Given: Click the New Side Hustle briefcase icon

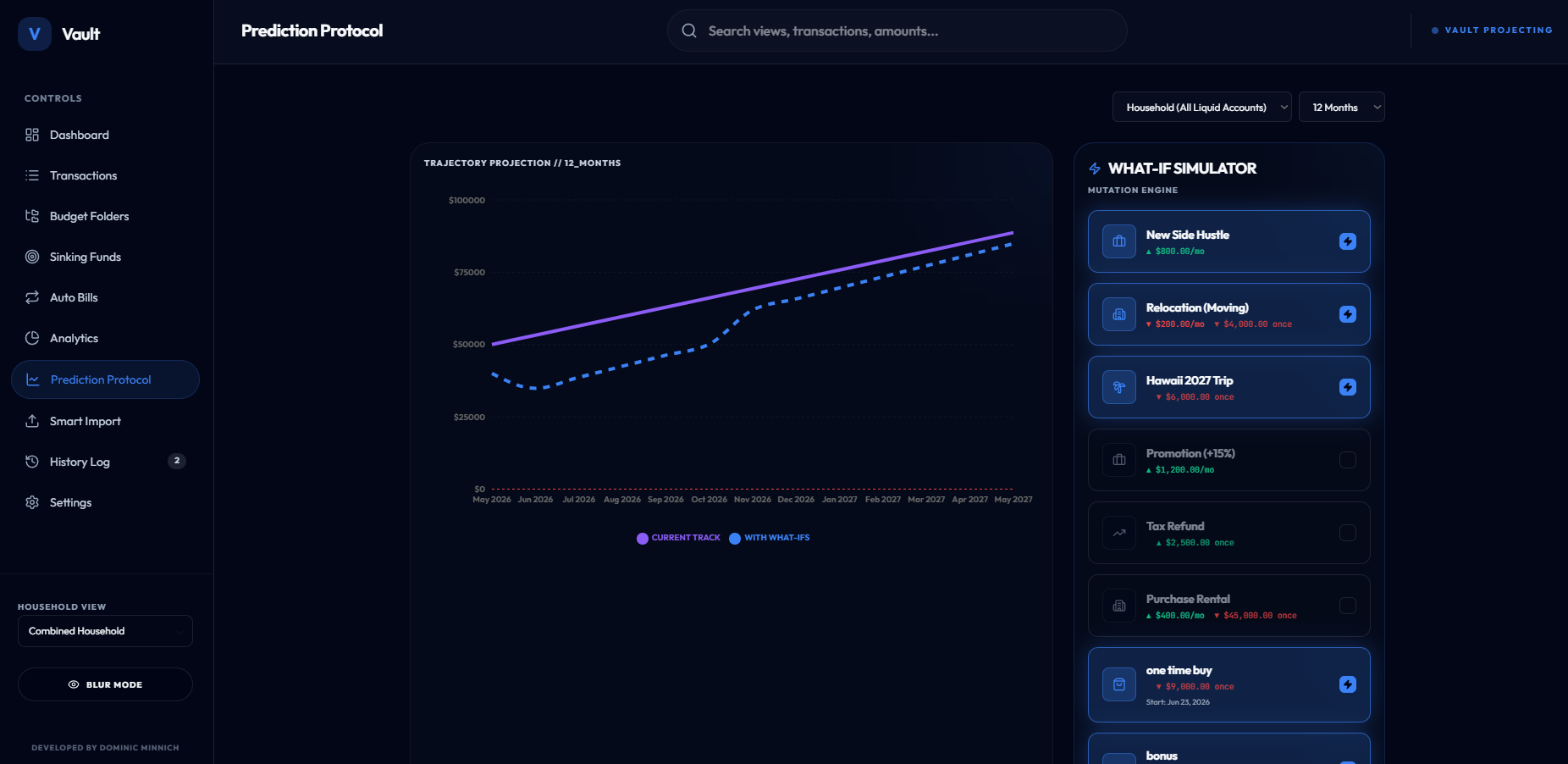Looking at the screenshot, I should point(1119,241).
